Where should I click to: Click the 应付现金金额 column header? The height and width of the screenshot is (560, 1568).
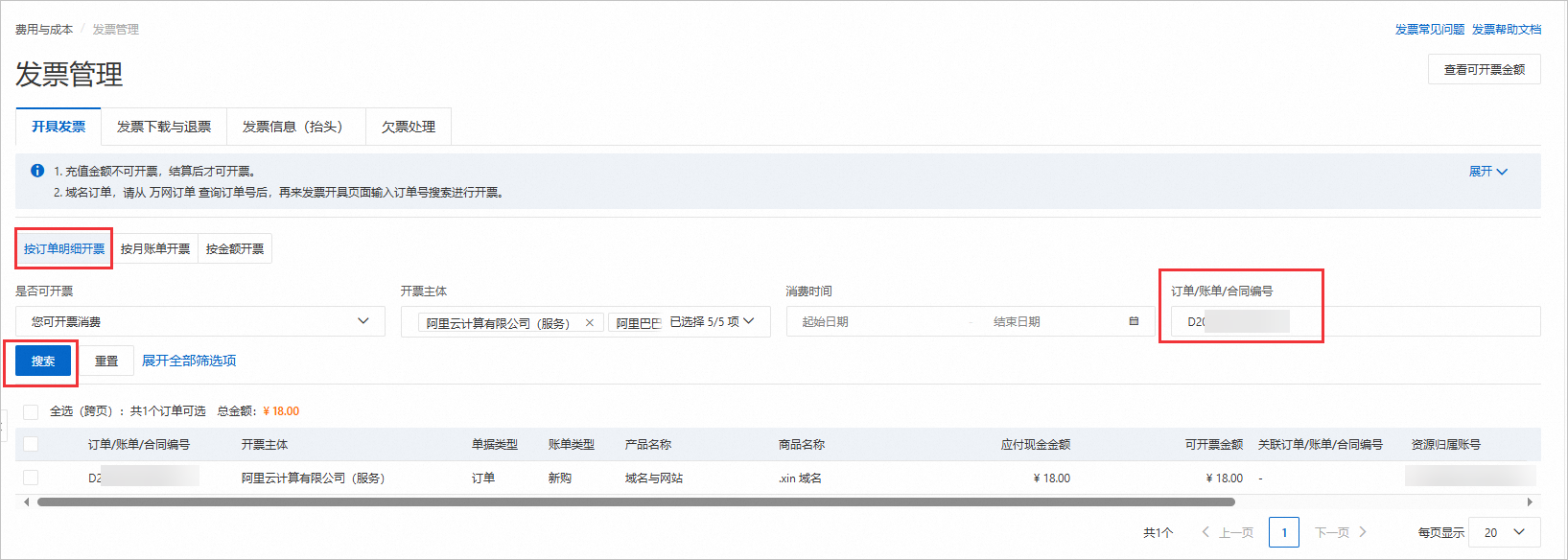[1036, 444]
